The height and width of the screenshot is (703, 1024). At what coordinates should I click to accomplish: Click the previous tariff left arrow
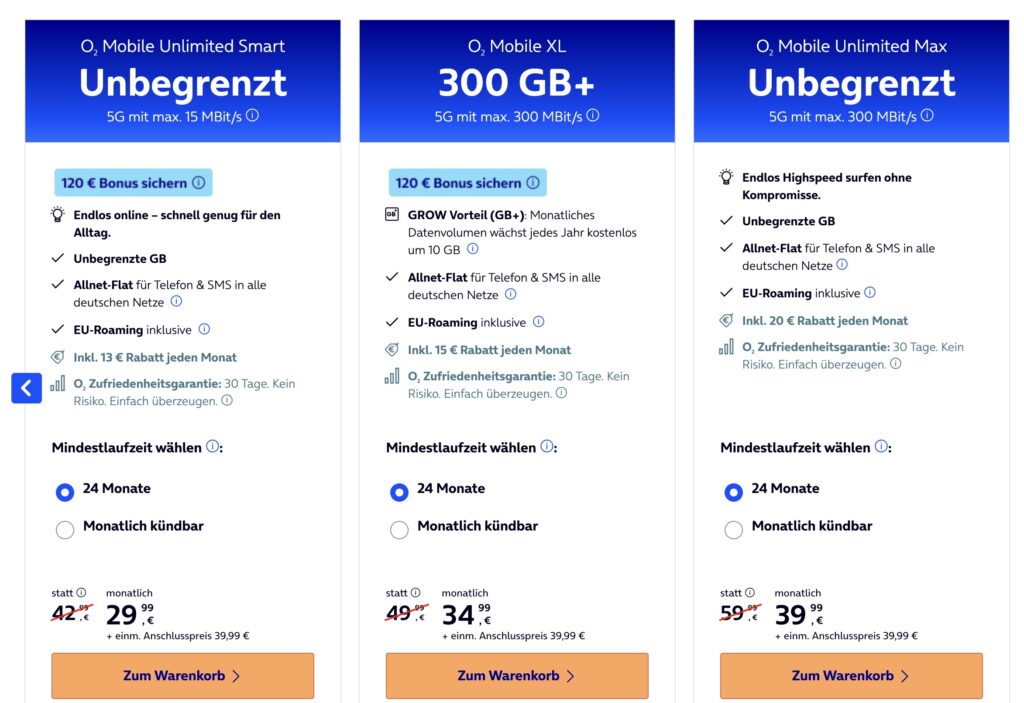coord(26,387)
